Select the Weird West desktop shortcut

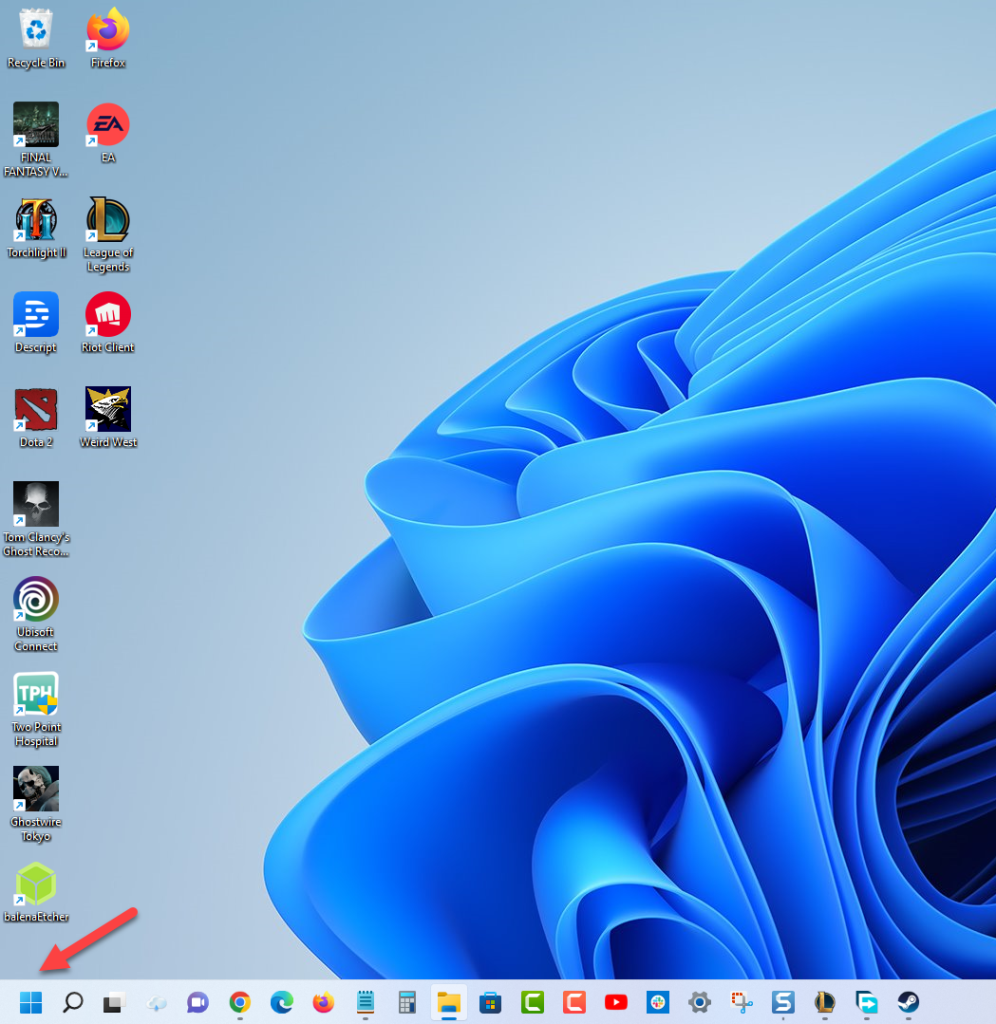point(108,418)
